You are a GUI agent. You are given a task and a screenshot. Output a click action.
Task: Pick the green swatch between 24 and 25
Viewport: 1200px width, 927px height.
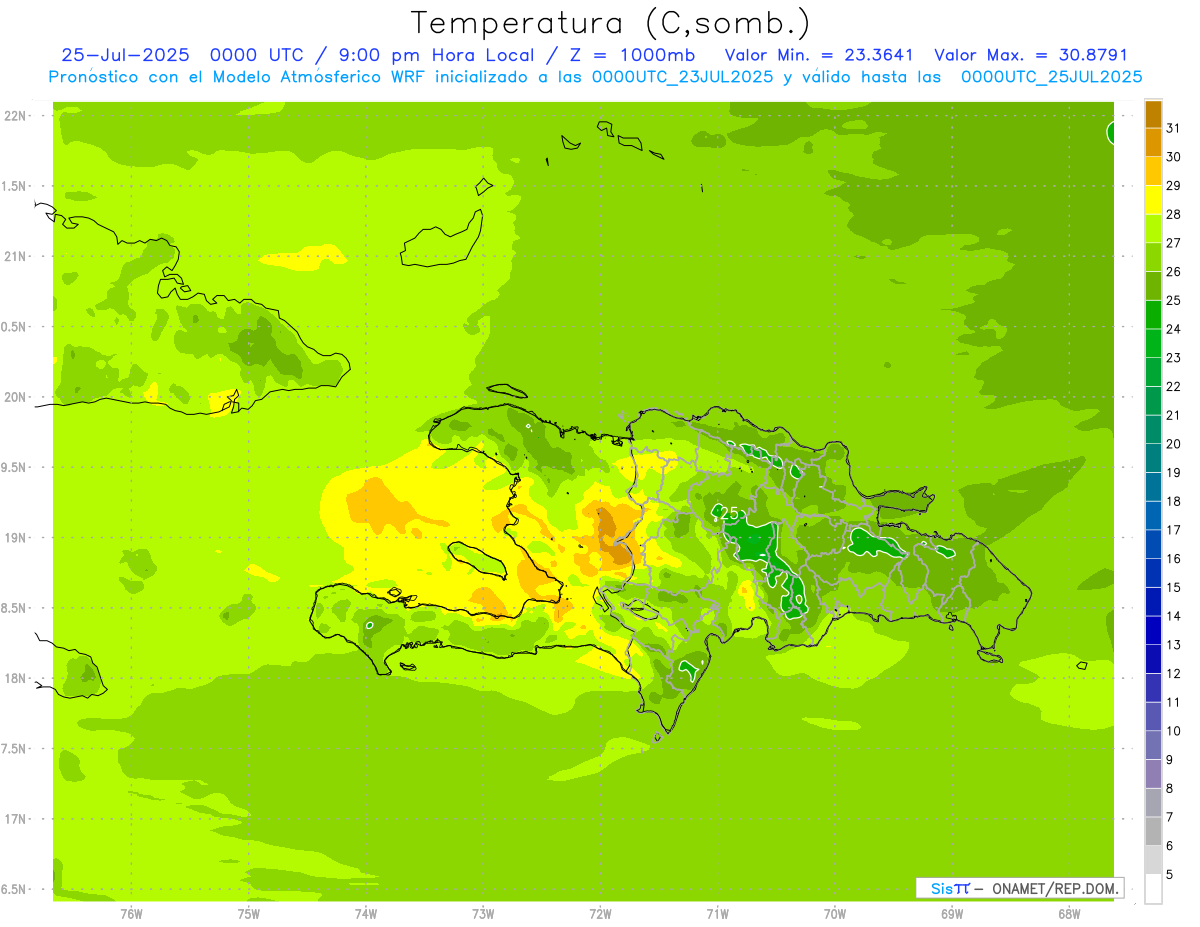pyautogui.click(x=1153, y=314)
